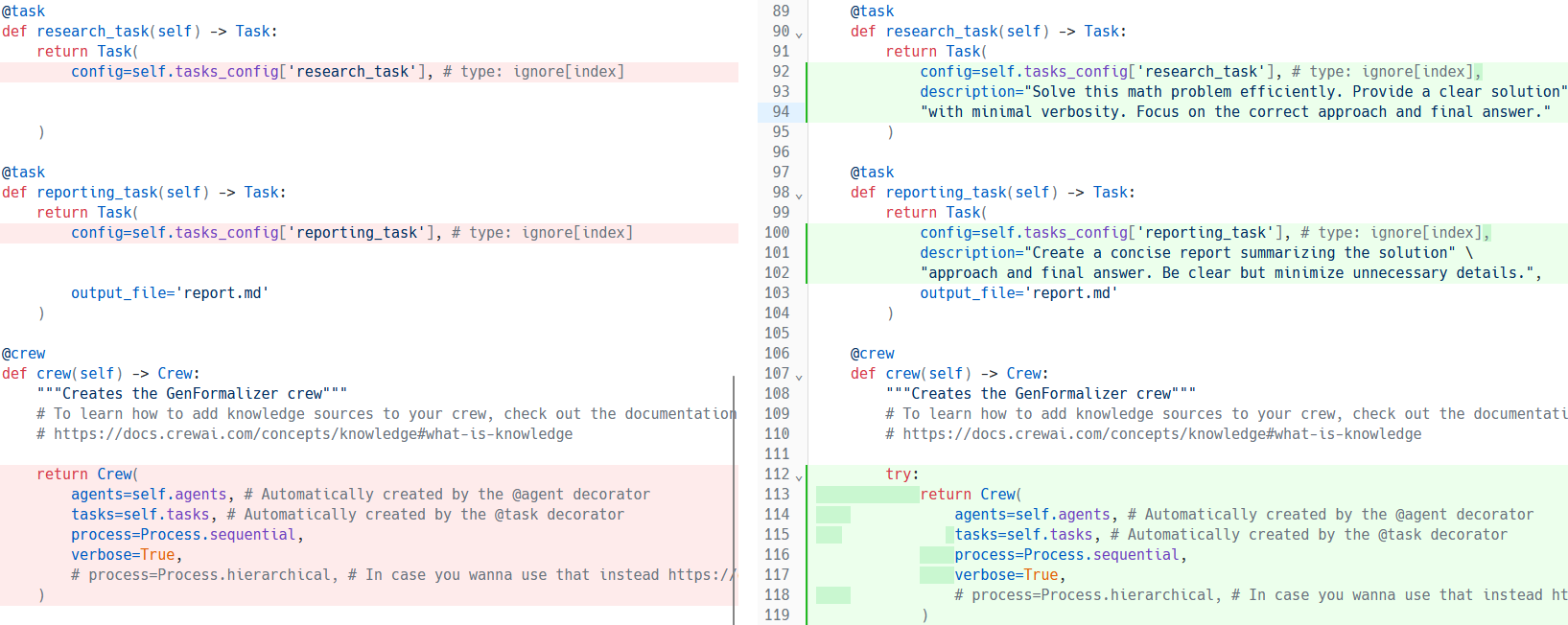Open the docs.crewai.com URL in right pane
Image resolution: width=1568 pixels, height=625 pixels.
tap(1161, 434)
